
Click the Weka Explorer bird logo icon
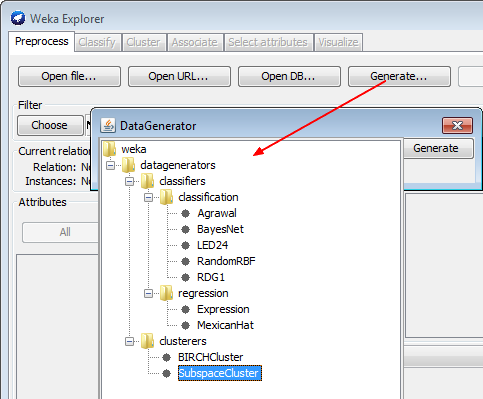pos(18,18)
